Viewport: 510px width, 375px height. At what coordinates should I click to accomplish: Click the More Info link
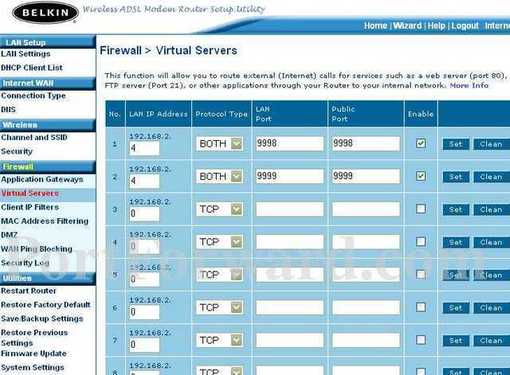coord(469,85)
